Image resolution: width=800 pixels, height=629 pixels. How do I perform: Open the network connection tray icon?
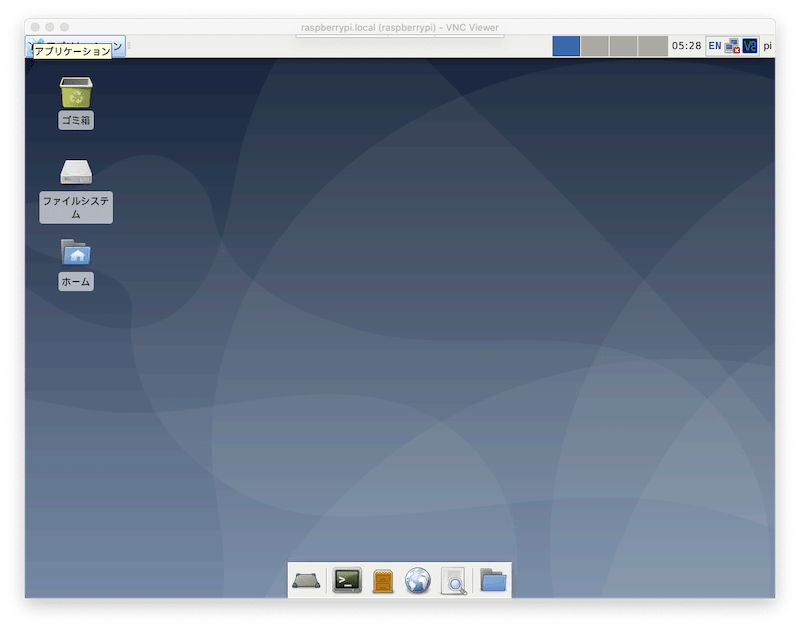tap(733, 46)
